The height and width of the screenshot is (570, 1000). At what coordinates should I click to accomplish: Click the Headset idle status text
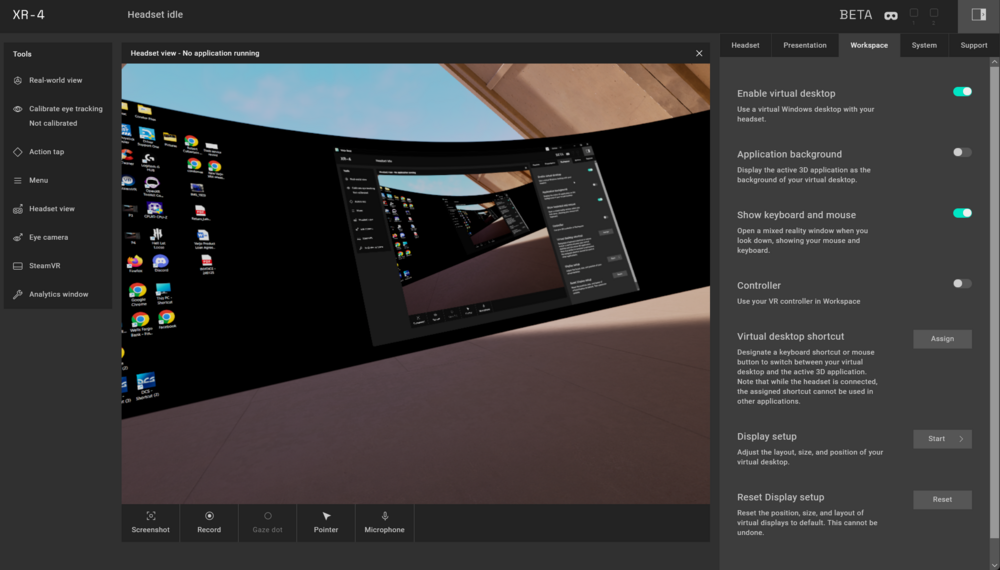click(155, 15)
